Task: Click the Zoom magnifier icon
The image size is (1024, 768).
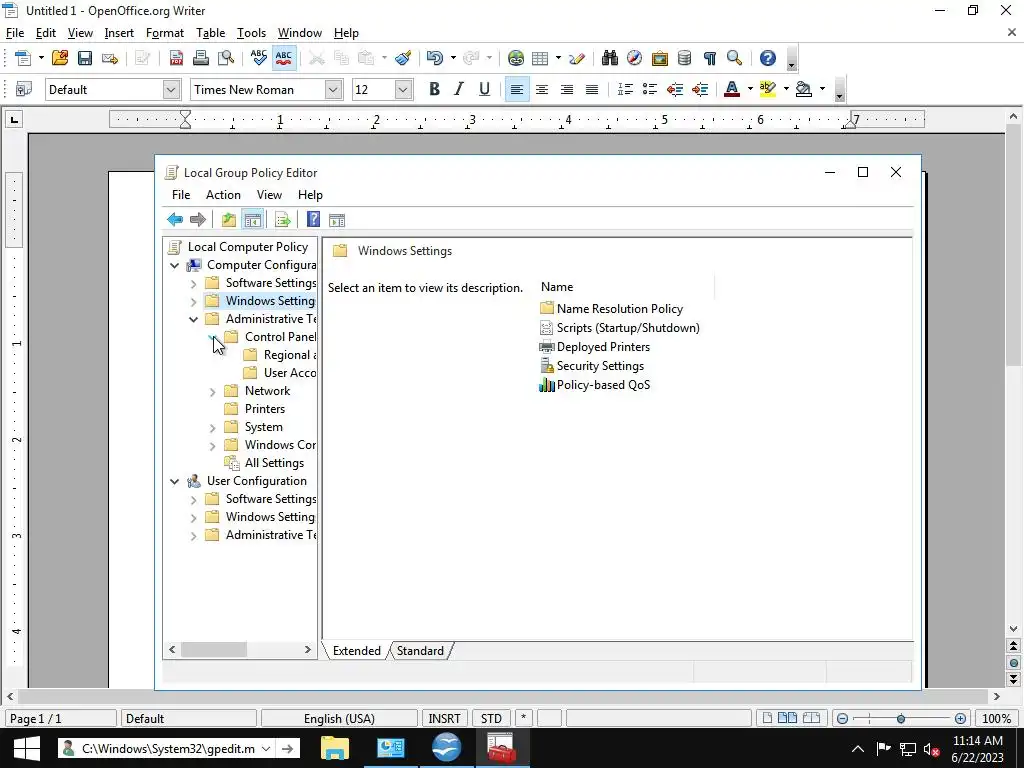Action: (735, 58)
